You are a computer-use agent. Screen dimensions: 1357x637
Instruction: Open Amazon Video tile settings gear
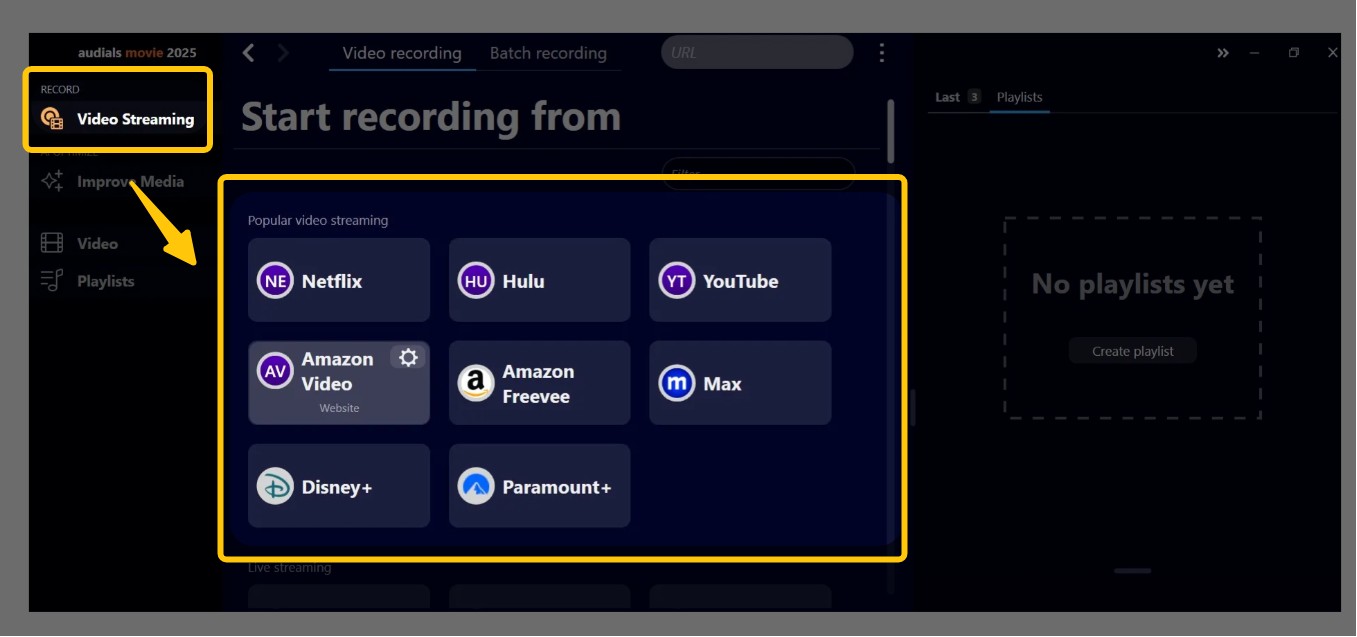(408, 357)
